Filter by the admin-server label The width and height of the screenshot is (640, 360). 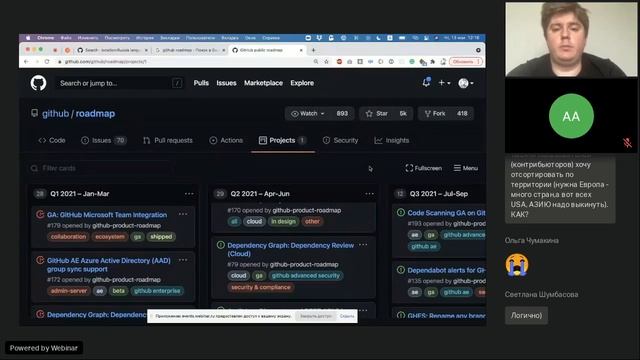[69, 291]
